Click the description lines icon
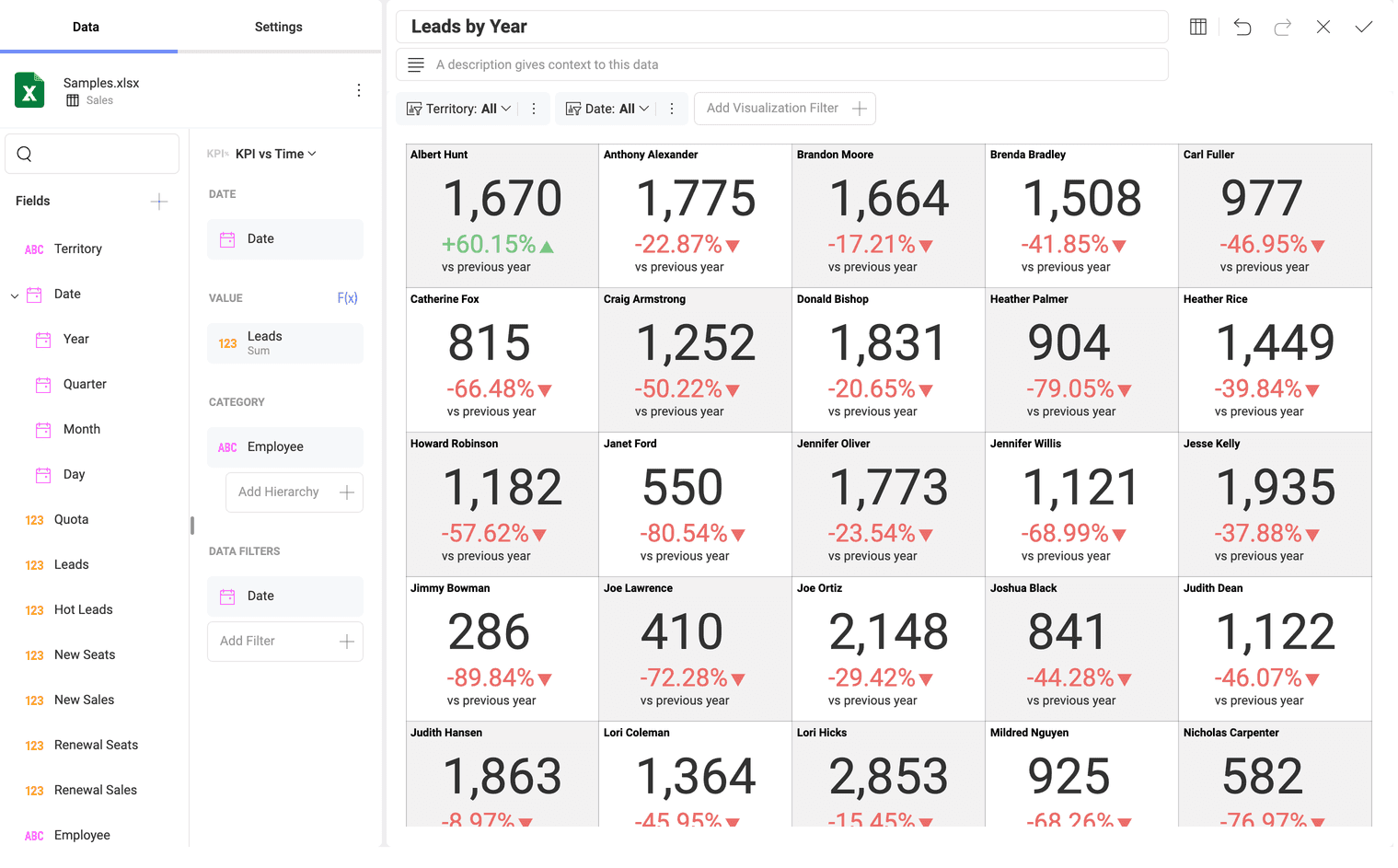The image size is (1398, 868). [416, 64]
